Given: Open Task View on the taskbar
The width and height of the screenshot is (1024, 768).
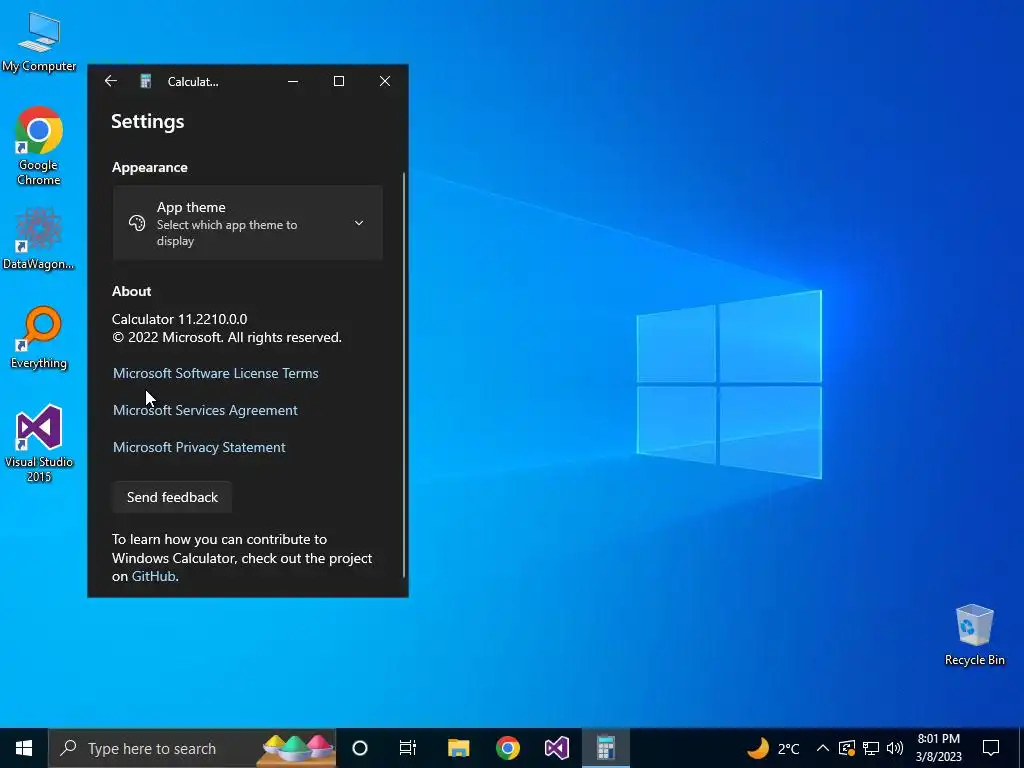Looking at the screenshot, I should 408,748.
